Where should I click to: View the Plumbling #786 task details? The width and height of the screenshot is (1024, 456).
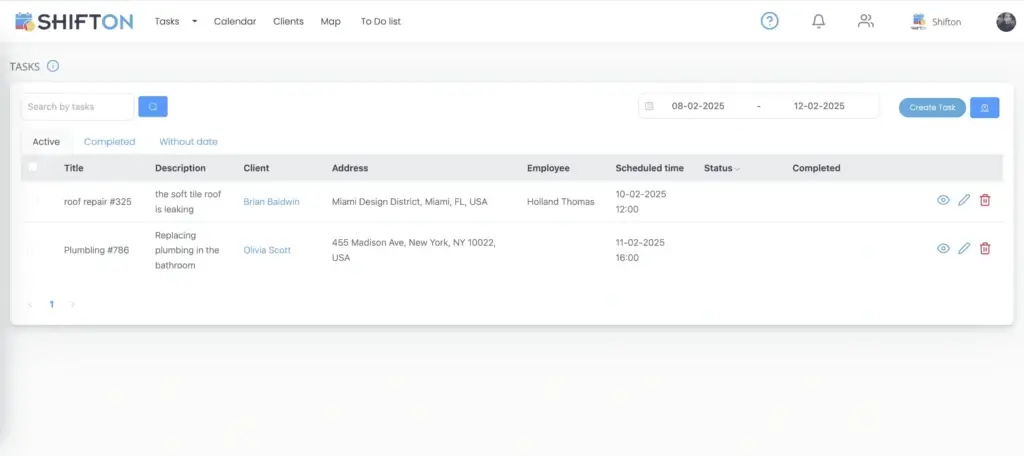tap(943, 249)
